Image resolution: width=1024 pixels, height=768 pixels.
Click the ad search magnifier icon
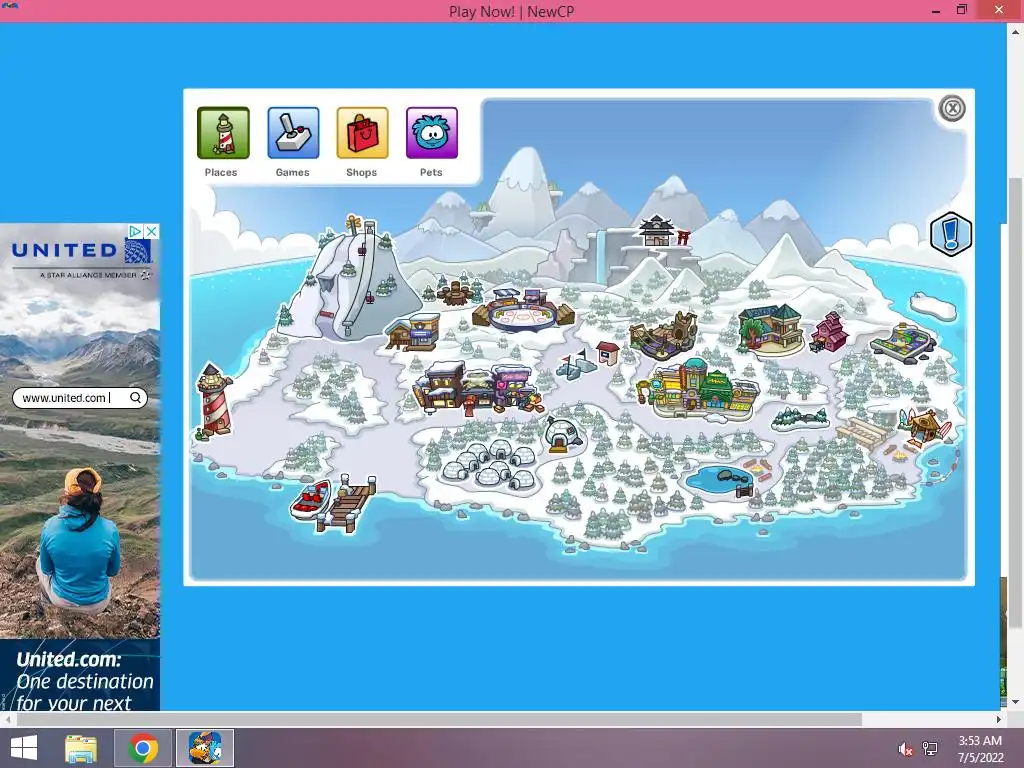click(x=135, y=398)
